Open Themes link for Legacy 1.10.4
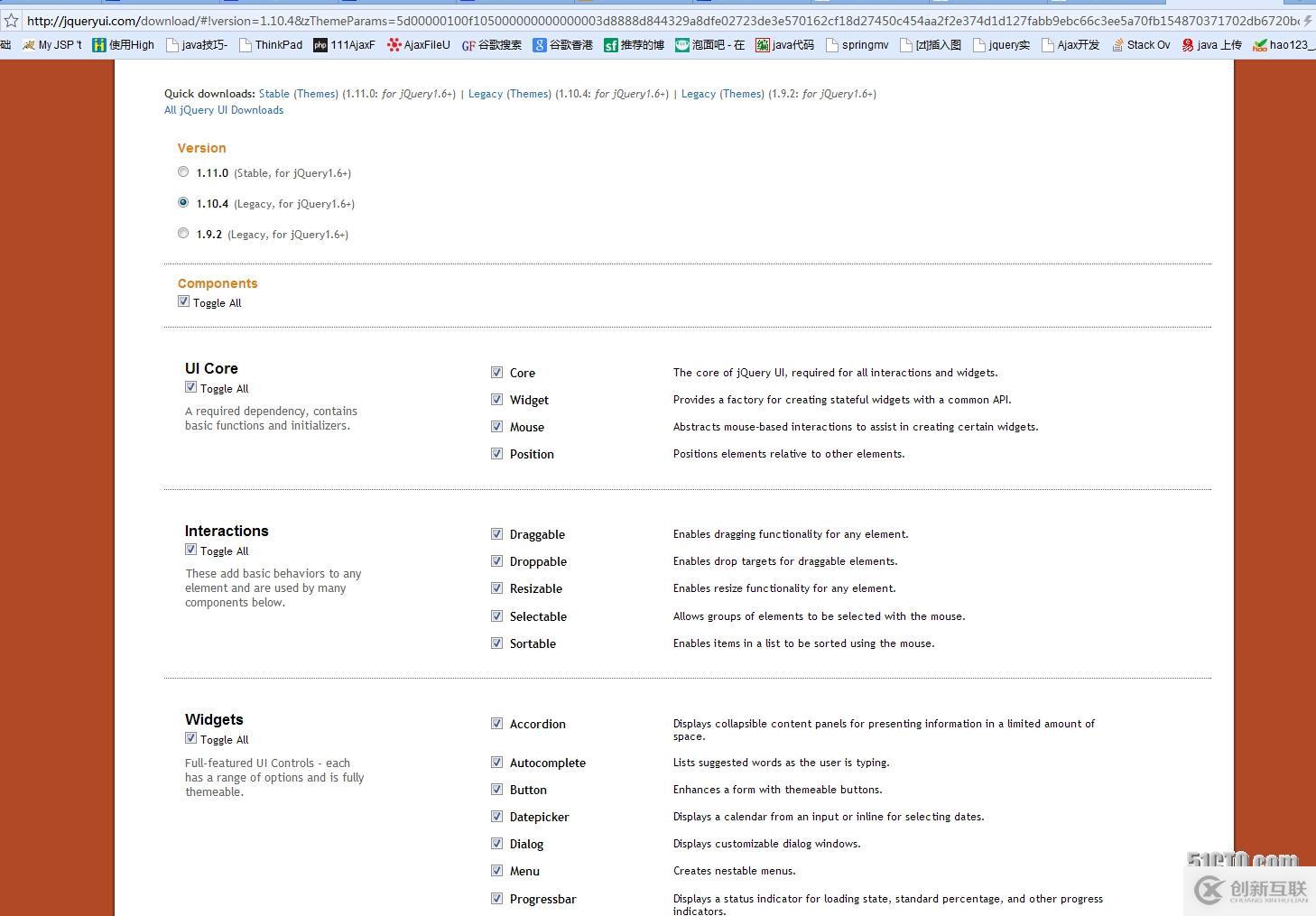This screenshot has width=1316, height=916. 529,94
